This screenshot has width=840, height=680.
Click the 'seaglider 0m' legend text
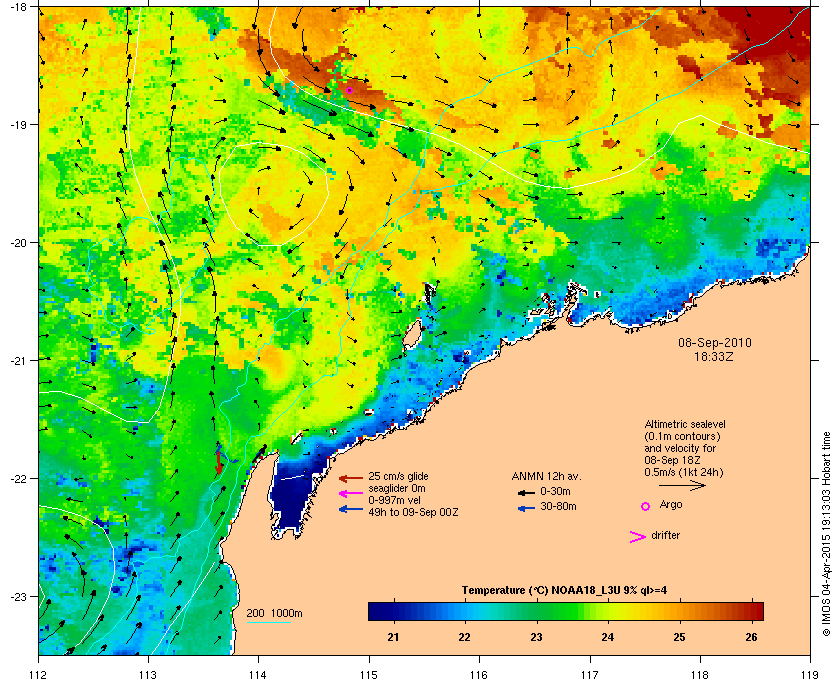pyautogui.click(x=397, y=488)
